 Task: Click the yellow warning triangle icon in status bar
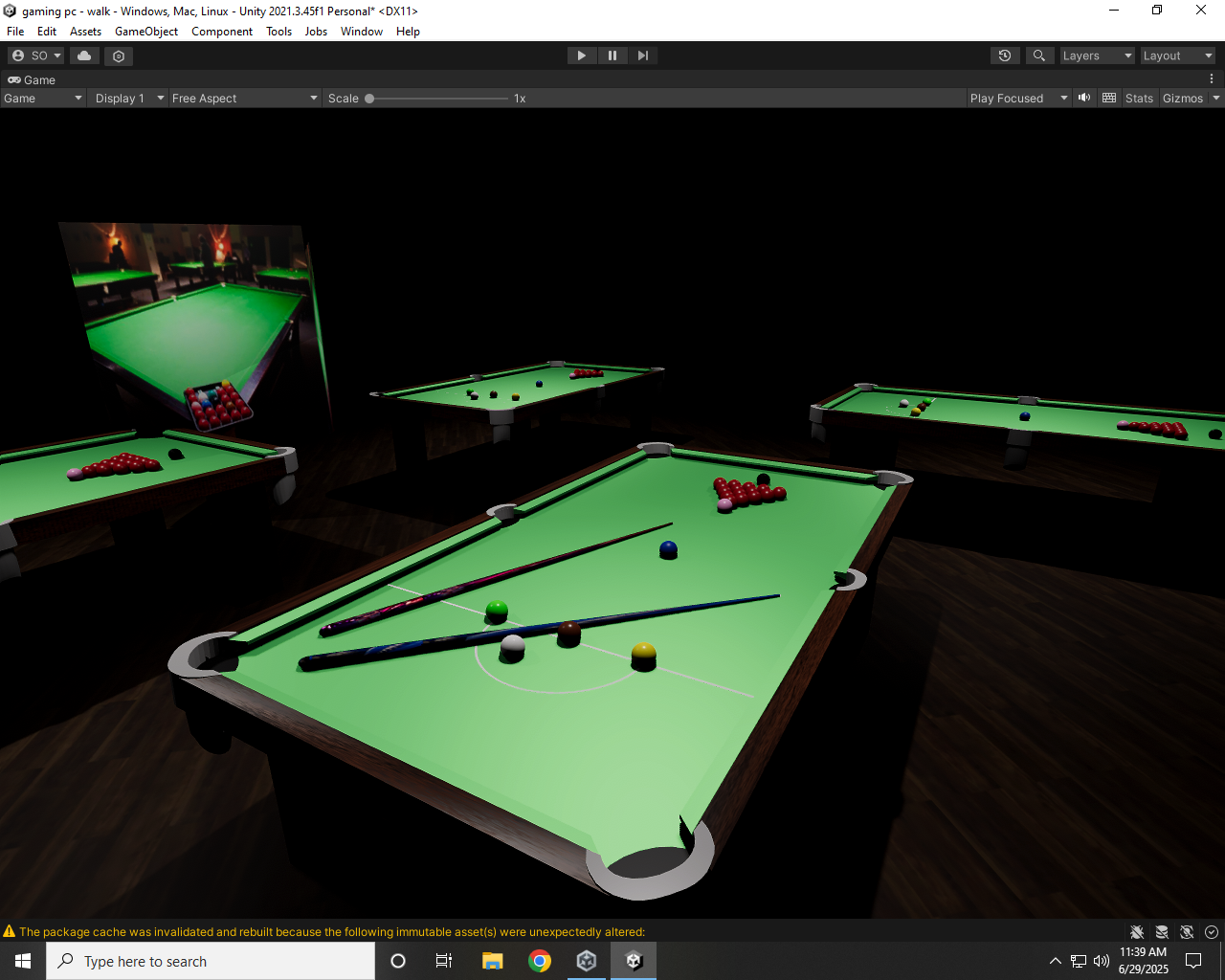pos(9,931)
